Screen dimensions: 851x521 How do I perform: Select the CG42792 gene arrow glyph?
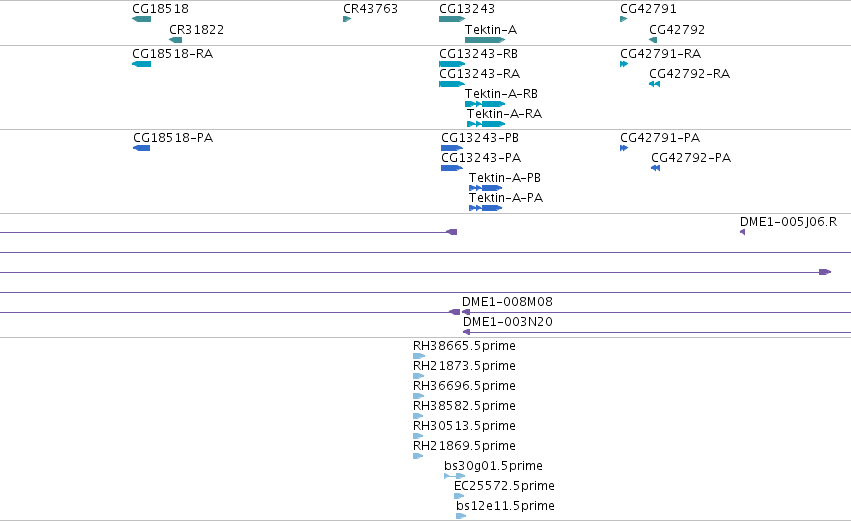653,40
